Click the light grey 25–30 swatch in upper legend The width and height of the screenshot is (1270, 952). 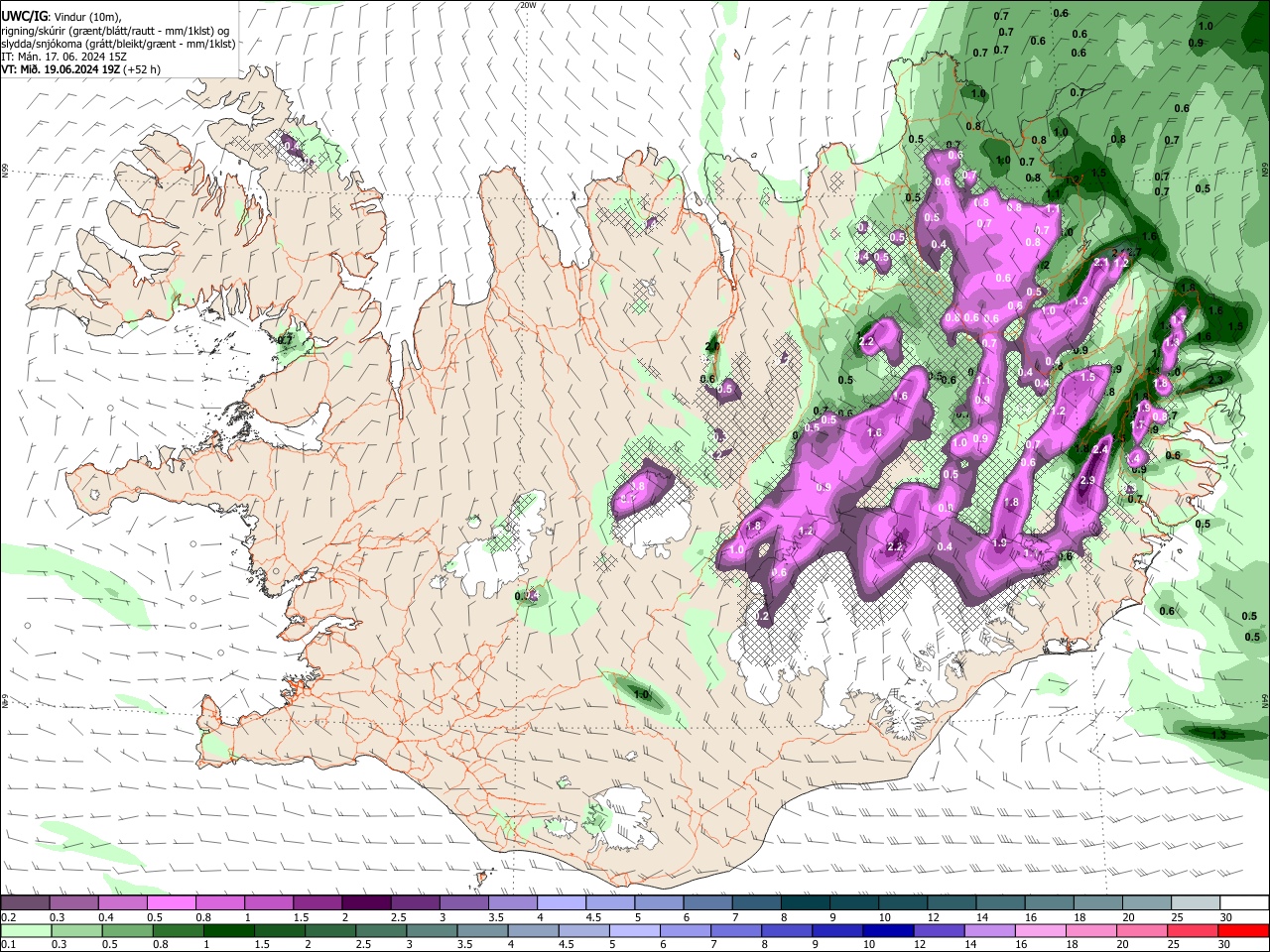[1197, 902]
